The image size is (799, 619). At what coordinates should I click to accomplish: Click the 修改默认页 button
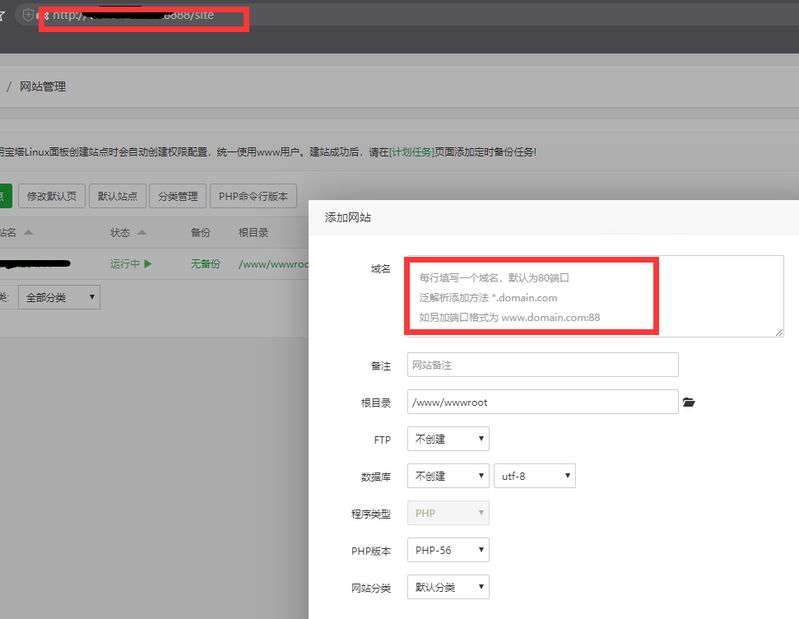click(x=52, y=197)
